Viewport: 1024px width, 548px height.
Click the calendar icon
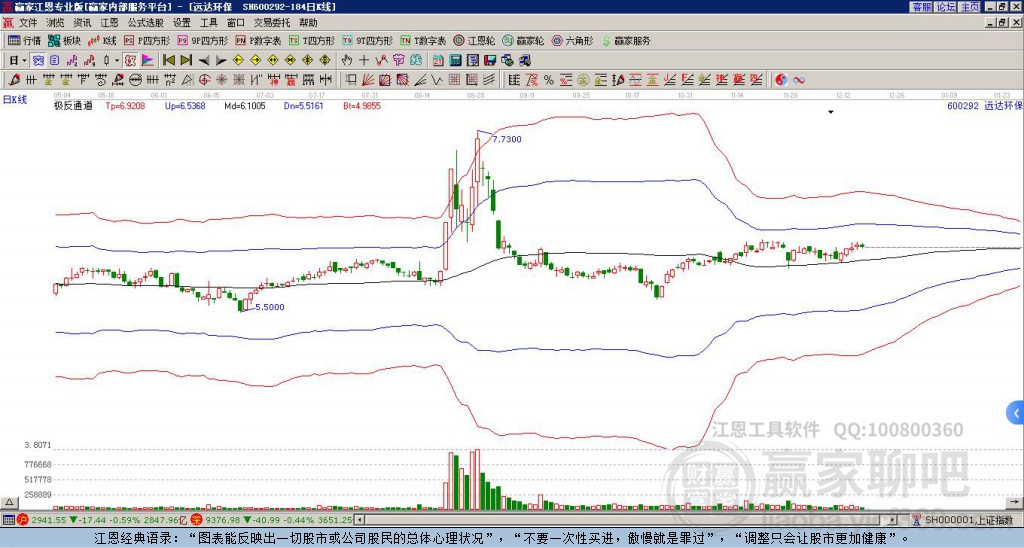(x=438, y=60)
